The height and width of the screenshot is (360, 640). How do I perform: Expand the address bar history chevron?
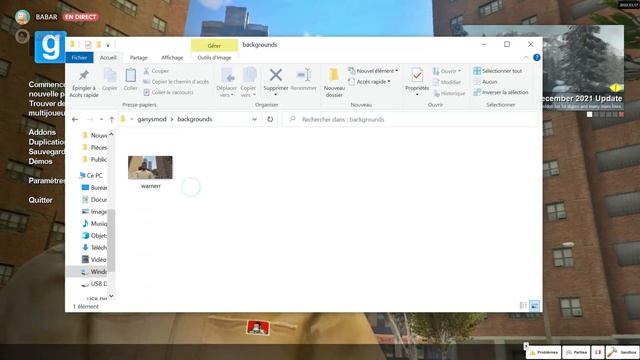click(x=254, y=120)
